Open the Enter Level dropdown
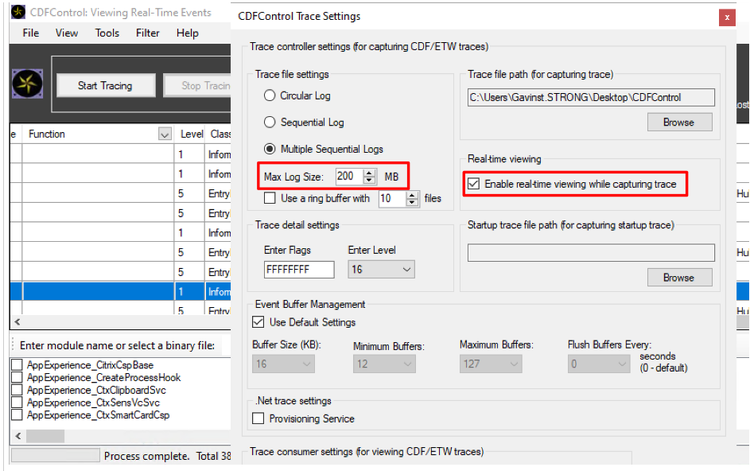750x471 pixels. (381, 269)
